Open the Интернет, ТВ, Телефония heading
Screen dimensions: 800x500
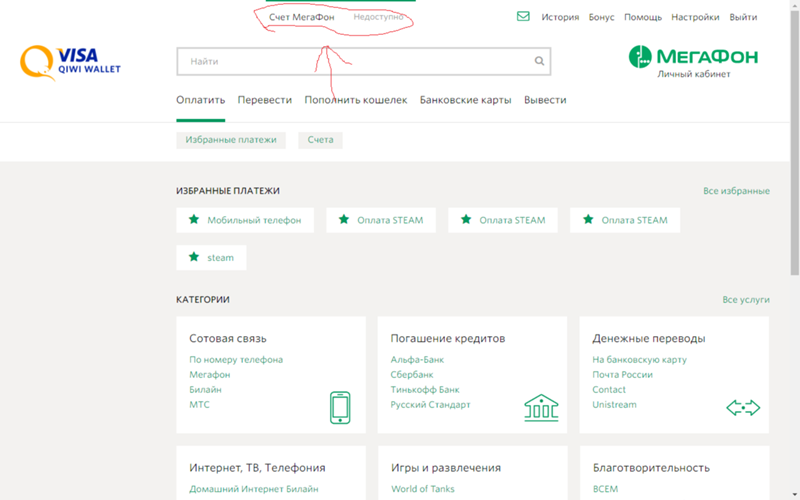pyautogui.click(x=257, y=468)
